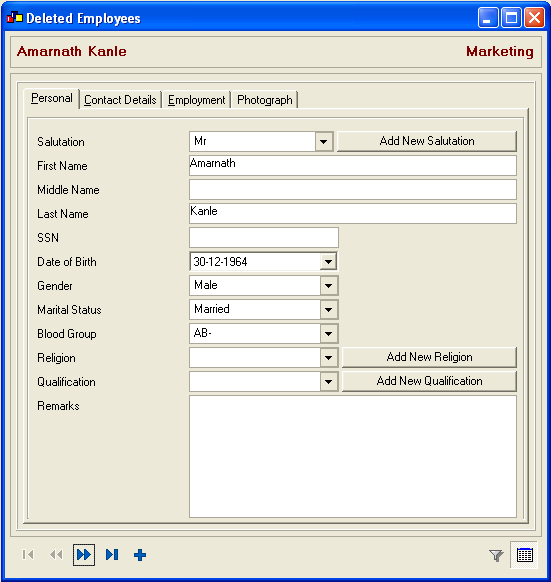Open the Marital Status dropdown
Viewport: 551px width, 582px height.
[328, 310]
